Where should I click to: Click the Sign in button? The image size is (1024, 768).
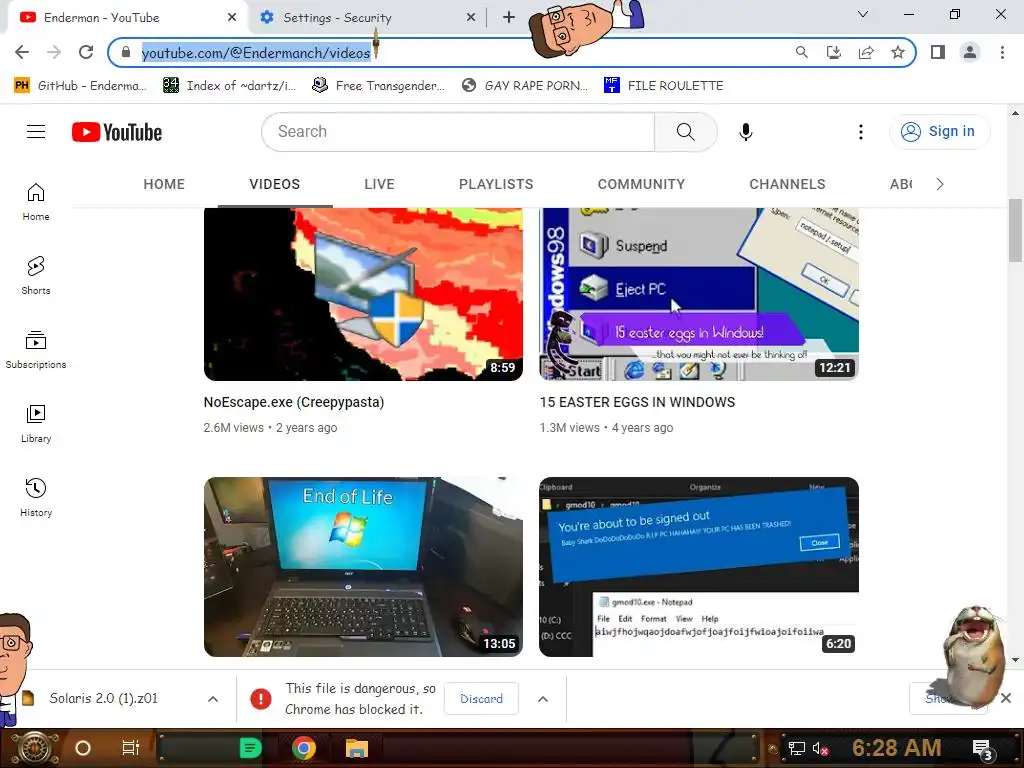(938, 132)
